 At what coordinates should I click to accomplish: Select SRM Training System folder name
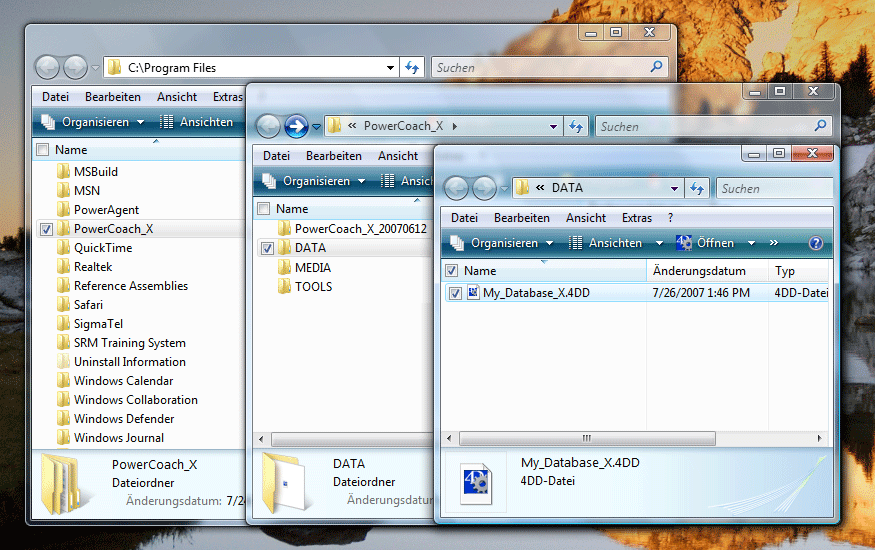(x=129, y=342)
